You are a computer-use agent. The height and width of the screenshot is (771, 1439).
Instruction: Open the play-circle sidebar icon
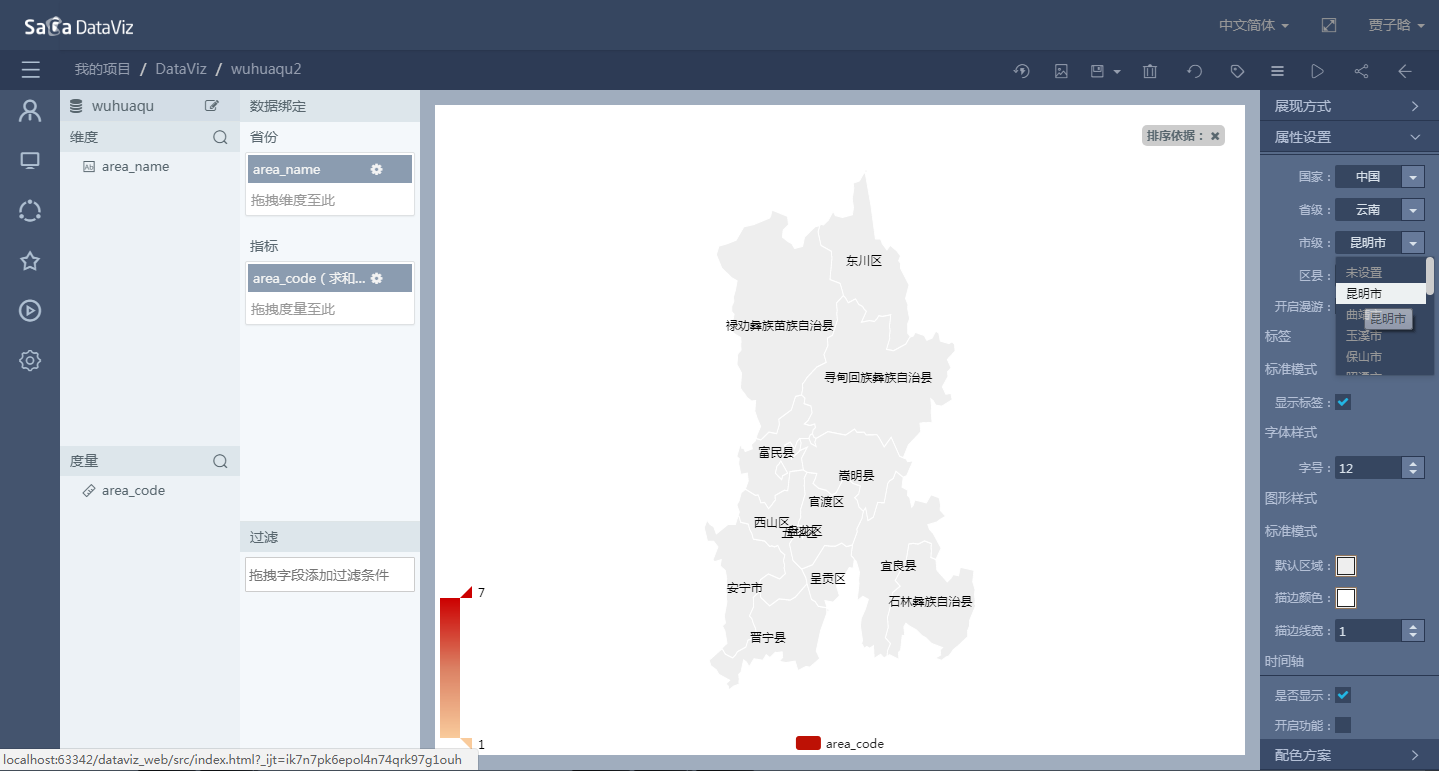[30, 311]
